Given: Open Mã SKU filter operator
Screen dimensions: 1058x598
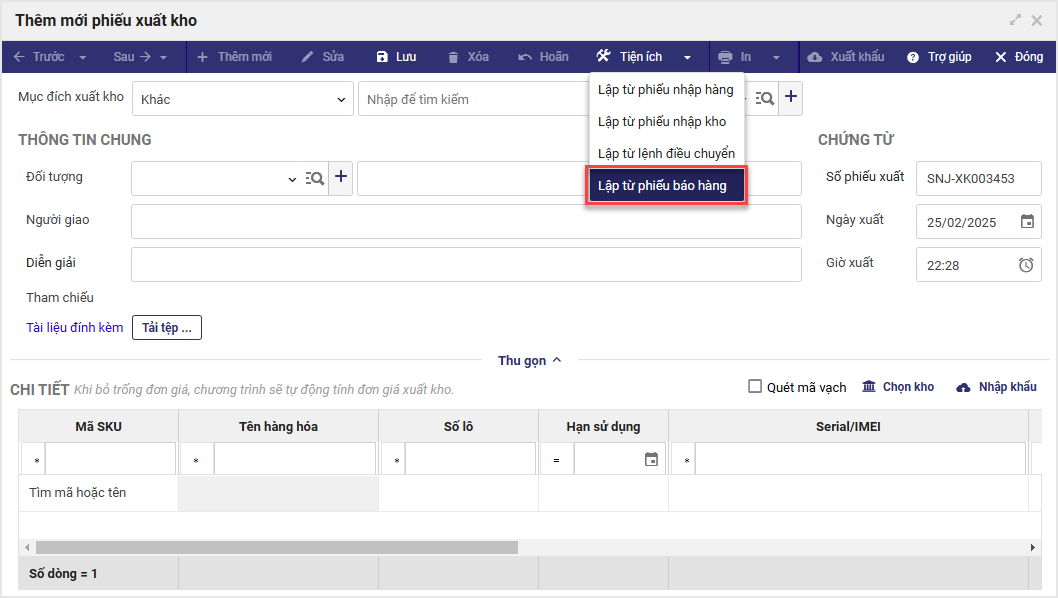Looking at the screenshot, I should tap(36, 460).
